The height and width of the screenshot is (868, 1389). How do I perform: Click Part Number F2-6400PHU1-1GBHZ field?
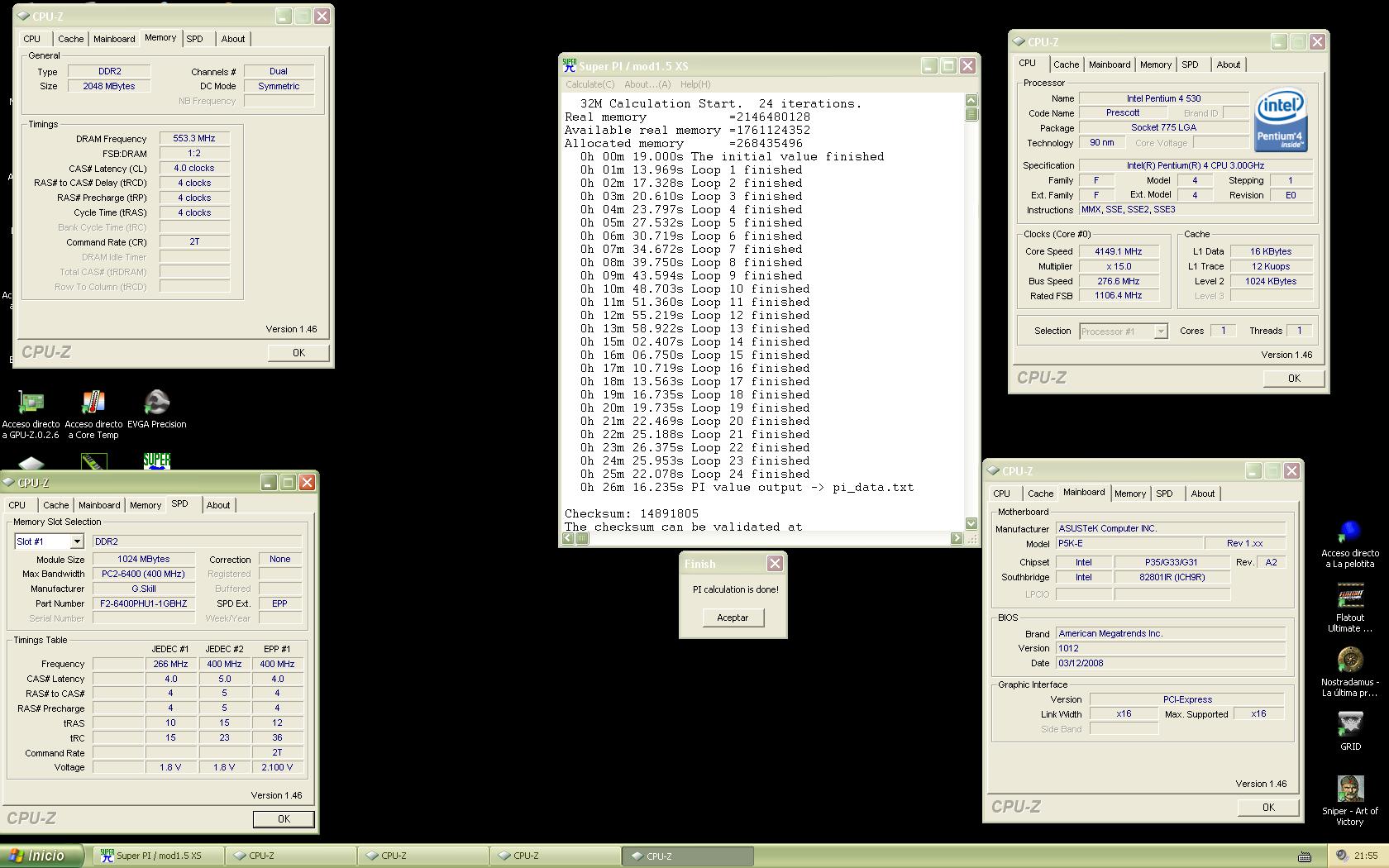tap(144, 603)
